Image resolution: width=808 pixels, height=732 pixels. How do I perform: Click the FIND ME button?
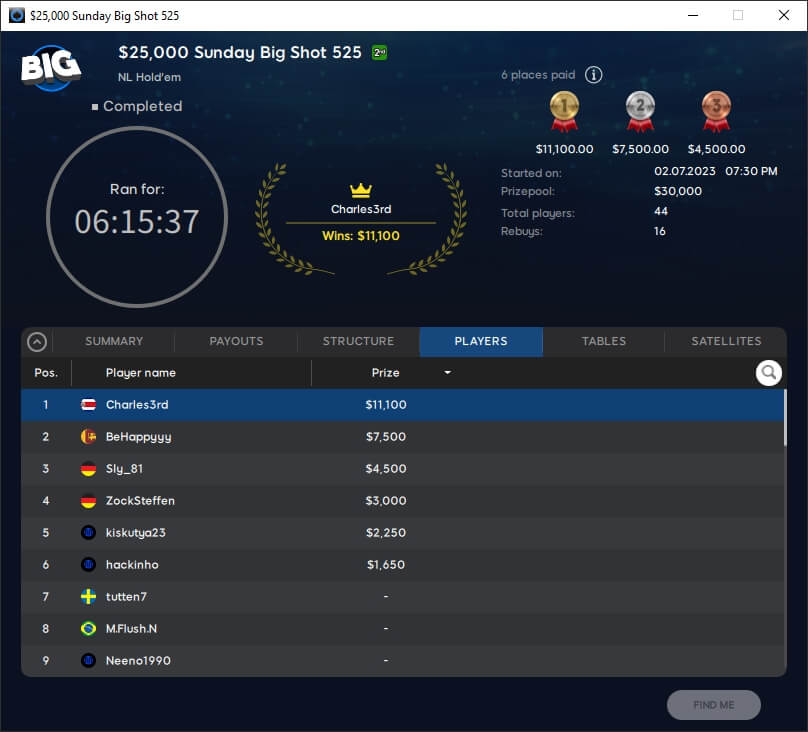point(713,705)
